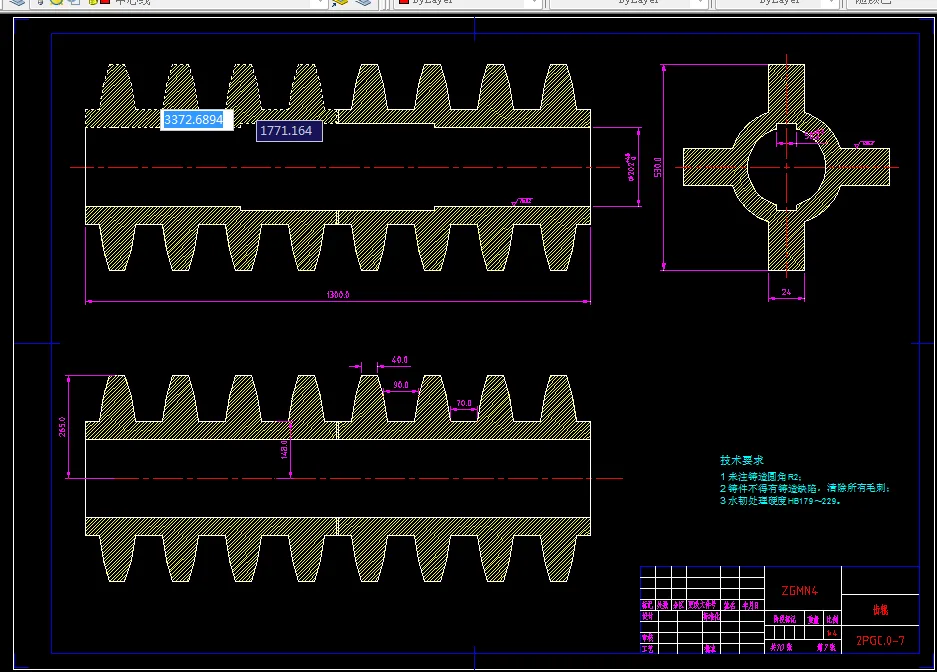Click the 标准化 label in title block
Screen dimensions: 937x672
pyautogui.click(x=711, y=616)
